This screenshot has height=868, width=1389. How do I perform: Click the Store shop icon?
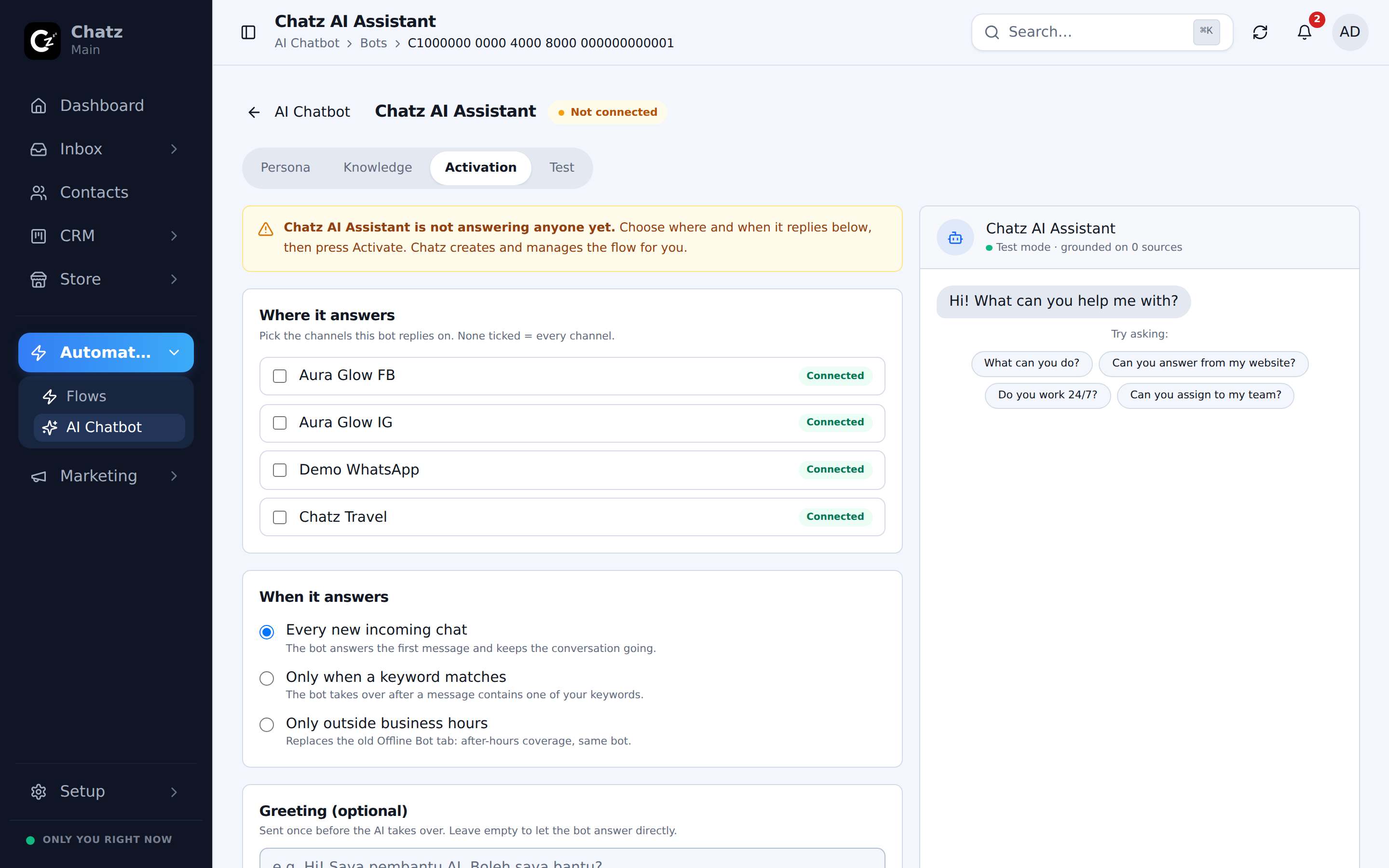(39, 280)
